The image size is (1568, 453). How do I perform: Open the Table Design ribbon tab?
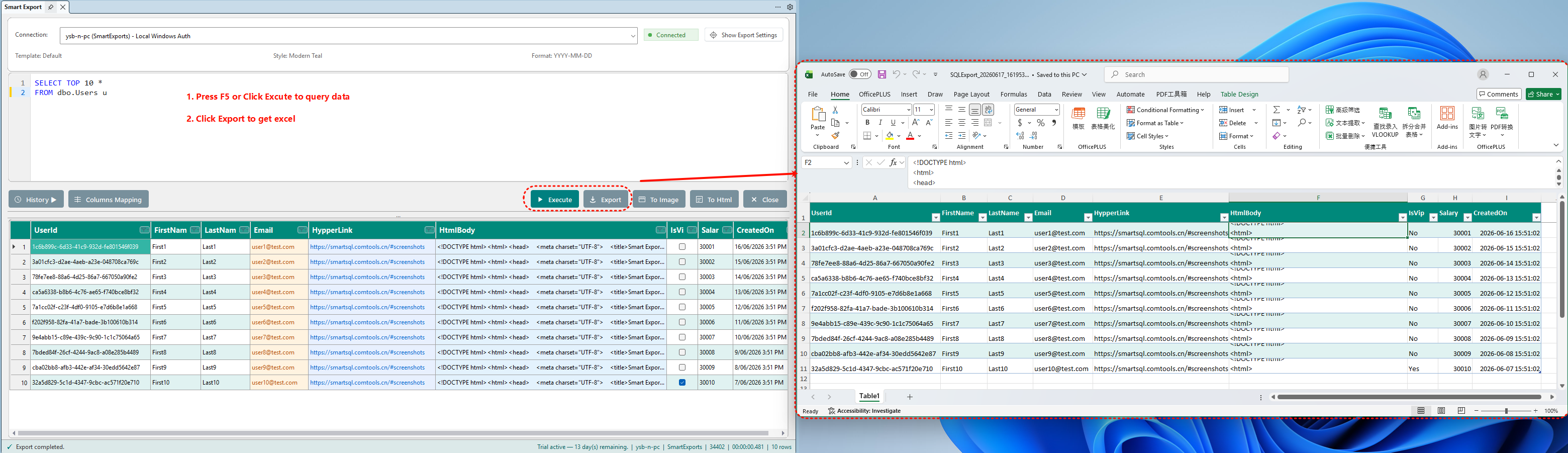(x=1239, y=95)
